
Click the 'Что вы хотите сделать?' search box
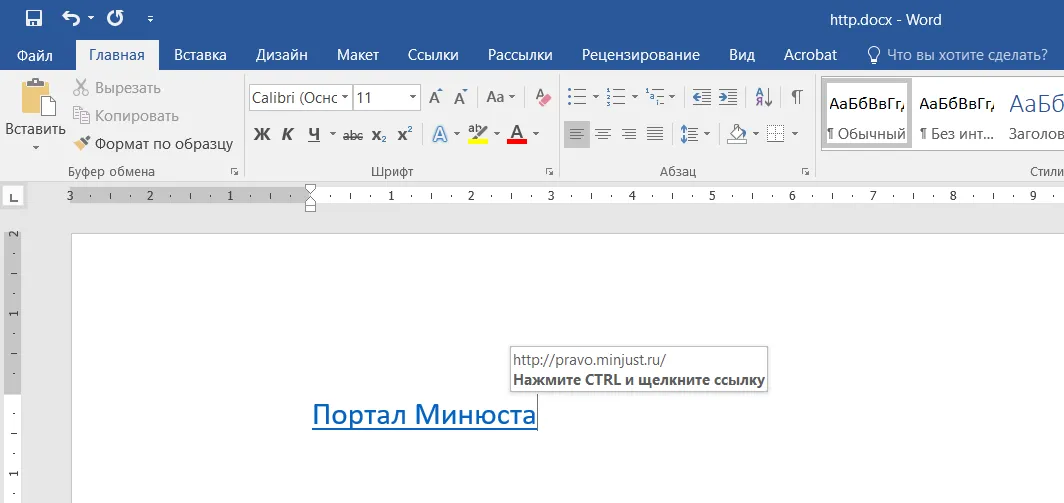[958, 55]
